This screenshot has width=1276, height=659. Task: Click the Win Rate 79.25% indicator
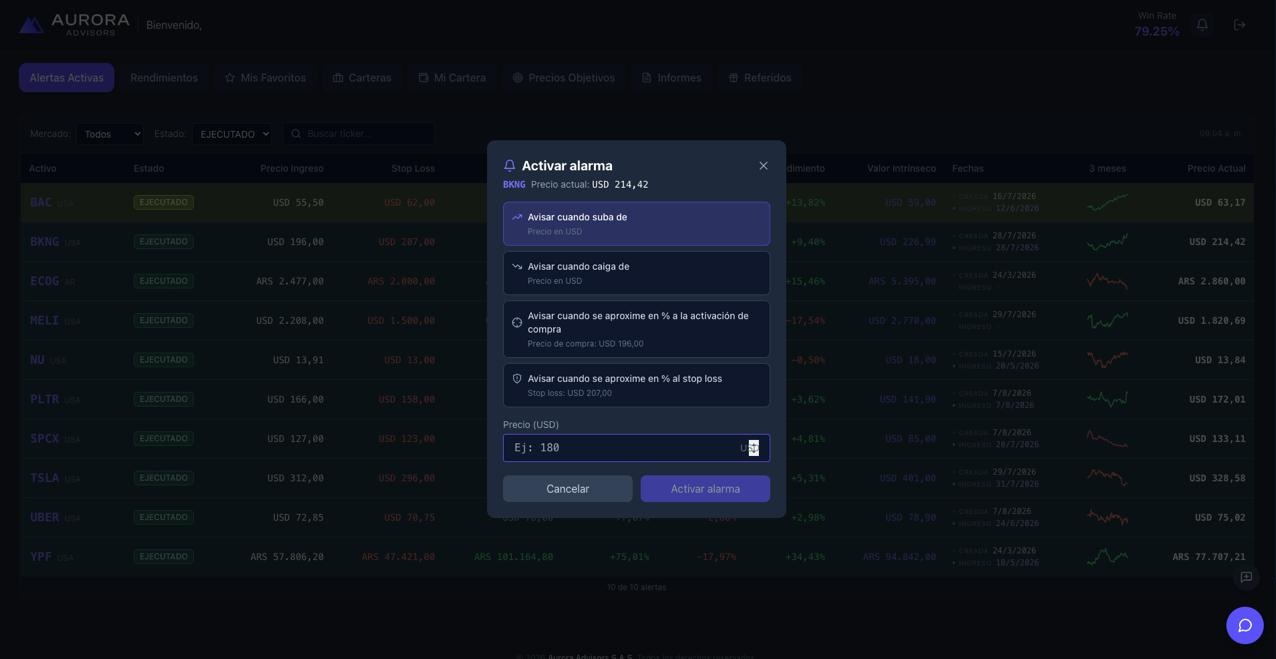click(1157, 25)
